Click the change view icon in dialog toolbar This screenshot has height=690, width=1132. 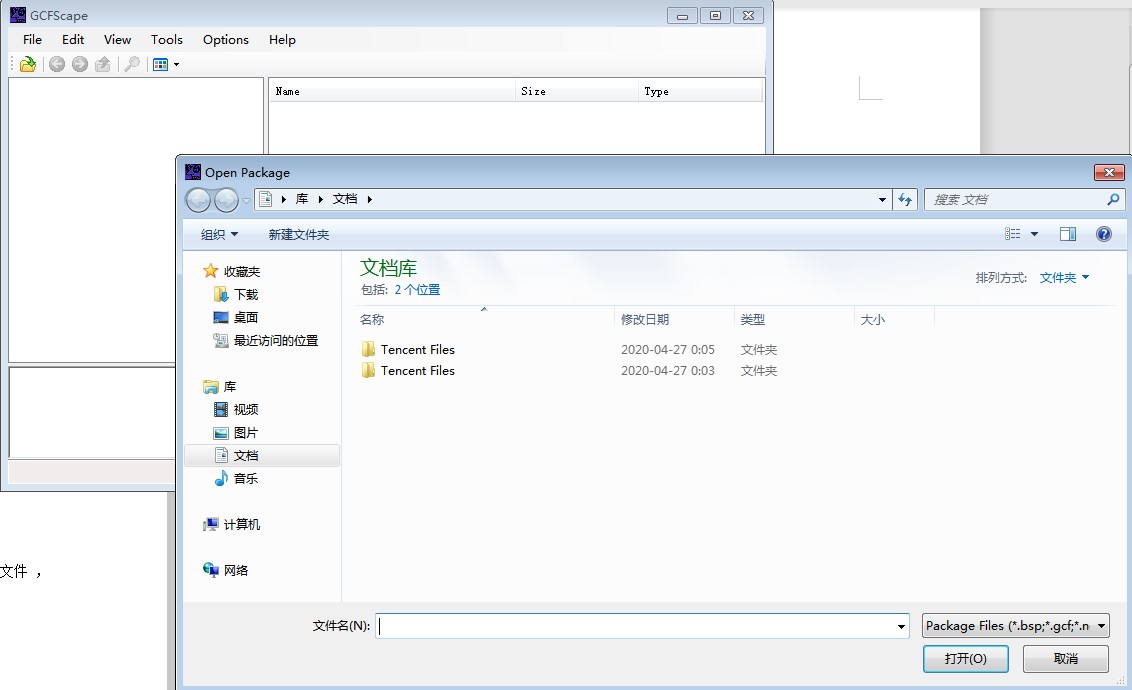pyautogui.click(x=1013, y=234)
